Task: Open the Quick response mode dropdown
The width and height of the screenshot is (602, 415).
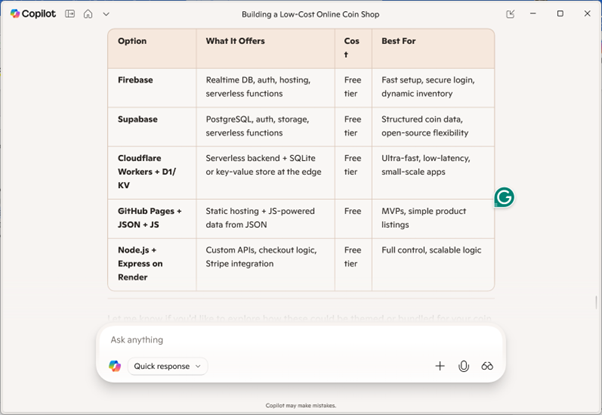Action: click(167, 366)
